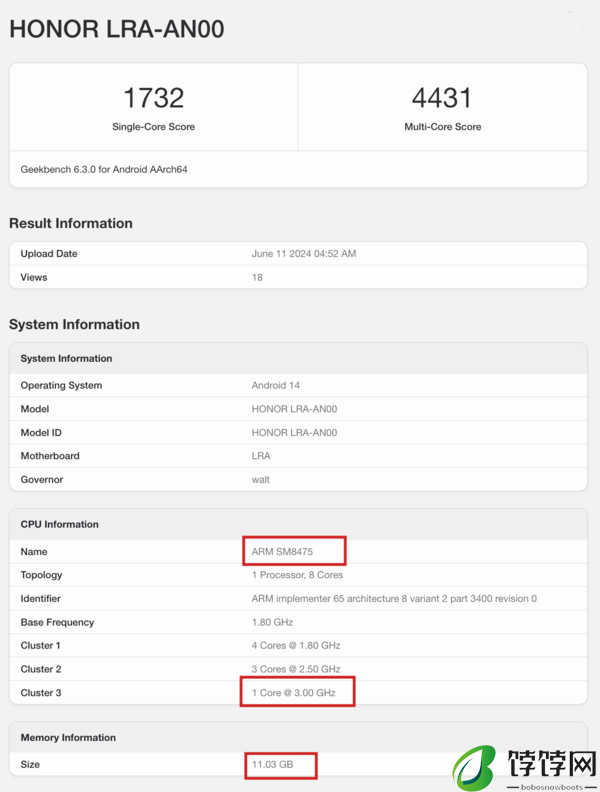Select the ARM implementer 65 architecture identifier value
The height and width of the screenshot is (792, 600).
394,599
